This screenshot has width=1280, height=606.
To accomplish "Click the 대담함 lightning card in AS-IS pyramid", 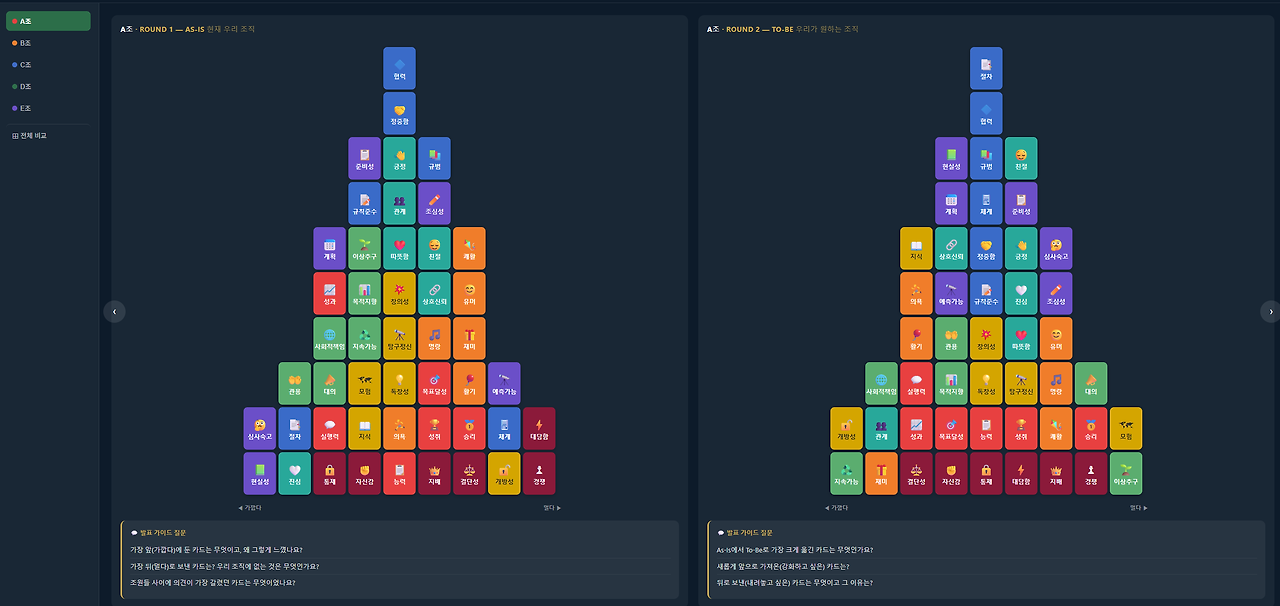I will (x=539, y=428).
